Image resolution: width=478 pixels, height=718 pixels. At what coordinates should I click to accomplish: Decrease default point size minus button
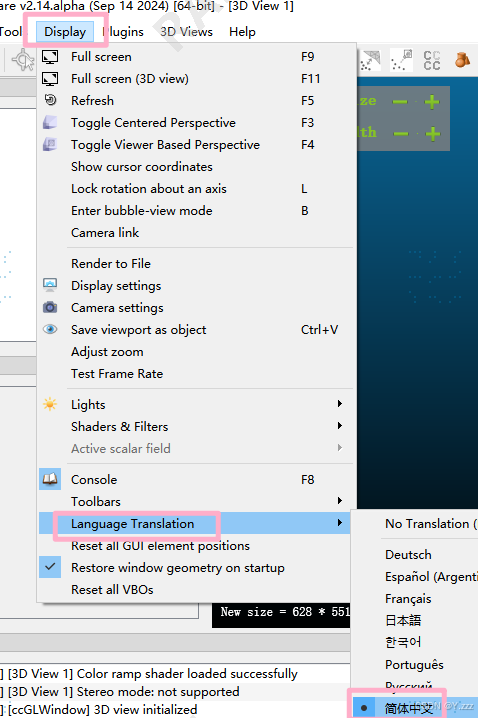tap(400, 102)
